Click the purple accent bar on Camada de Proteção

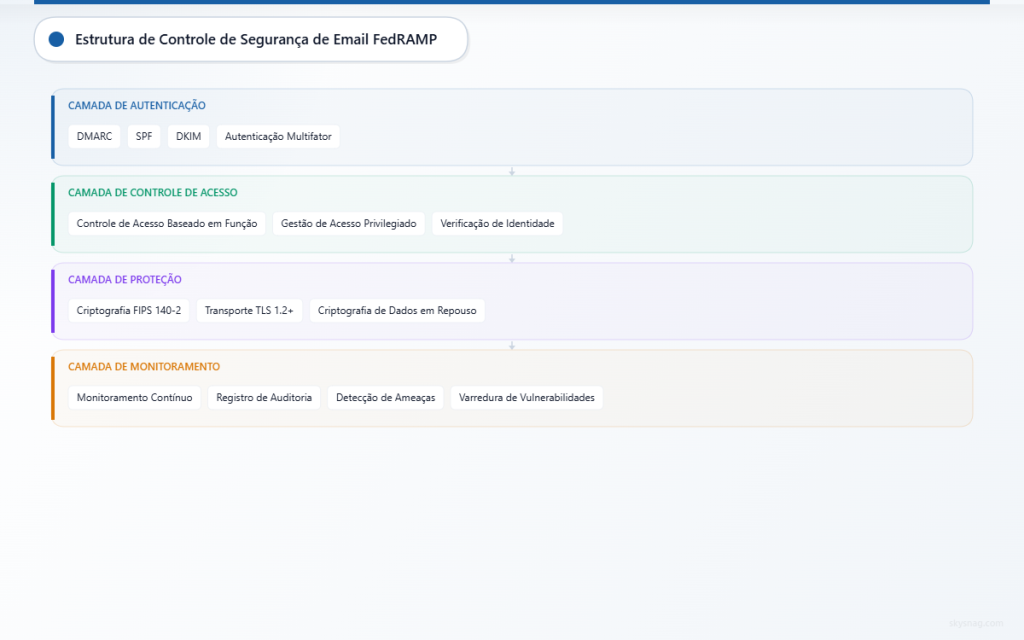pos(52,301)
